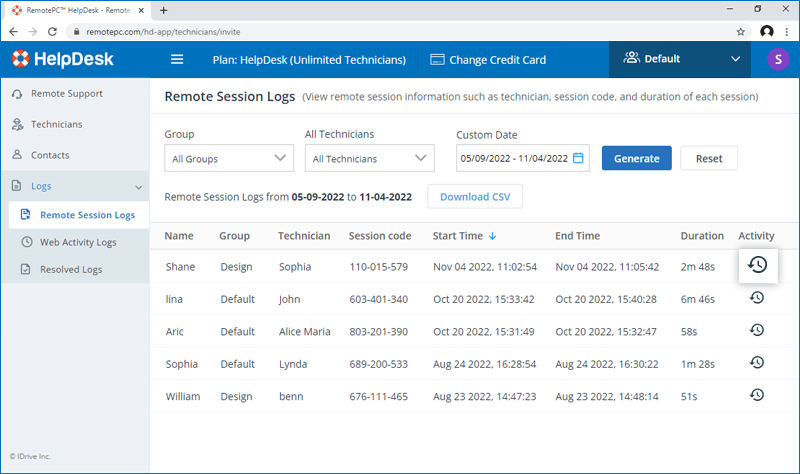Sort by the Technician column header
The height and width of the screenshot is (474, 800).
point(304,236)
